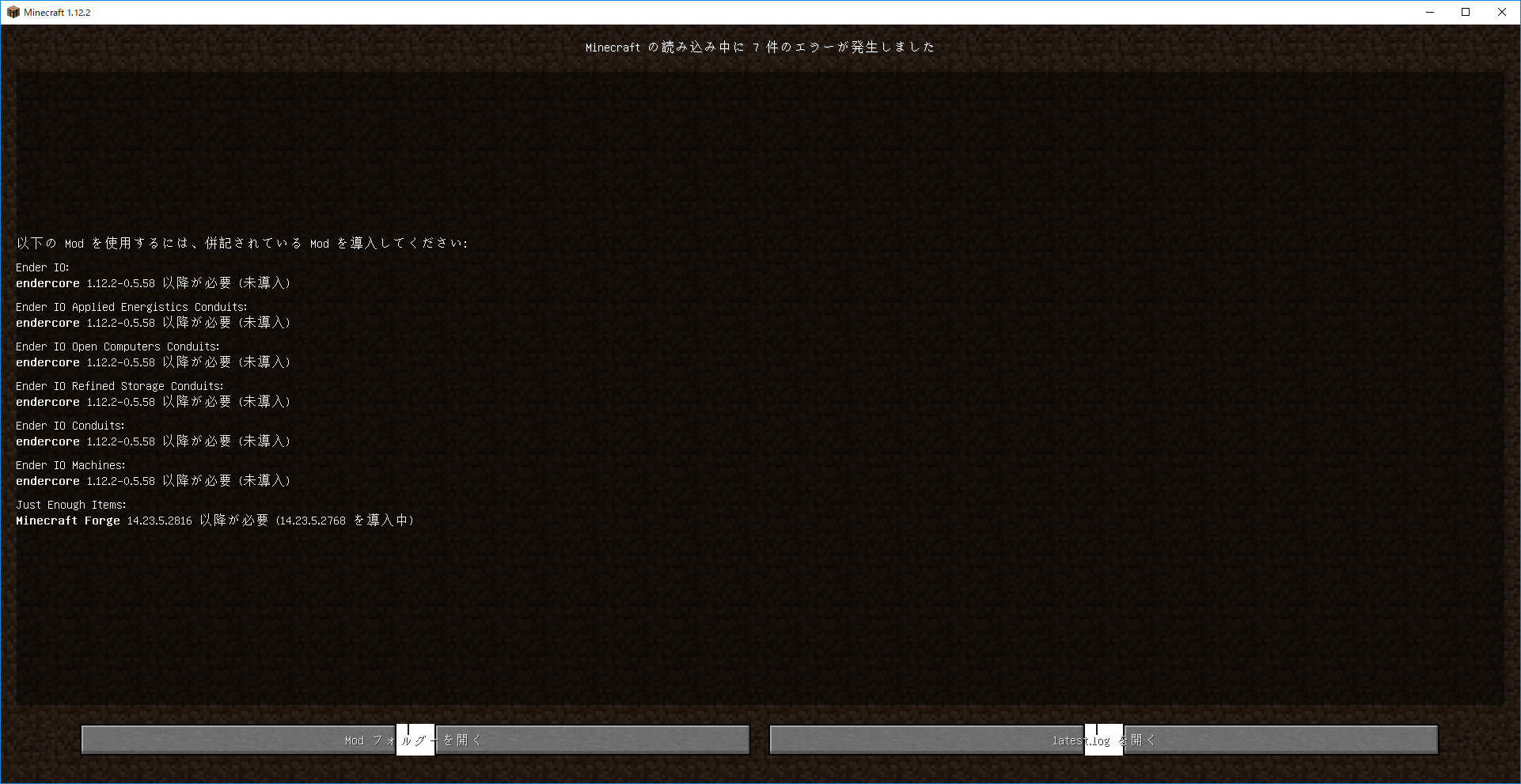The height and width of the screenshot is (784, 1521).
Task: Click the 'Just Enough Items:' line
Action: pyautogui.click(x=71, y=505)
